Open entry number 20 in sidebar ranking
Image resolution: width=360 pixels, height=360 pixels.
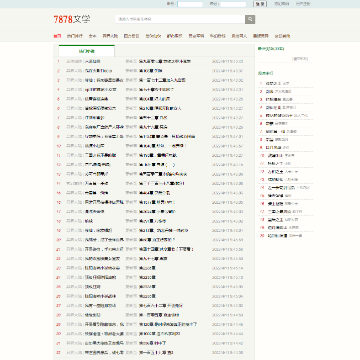click(x=276, y=236)
